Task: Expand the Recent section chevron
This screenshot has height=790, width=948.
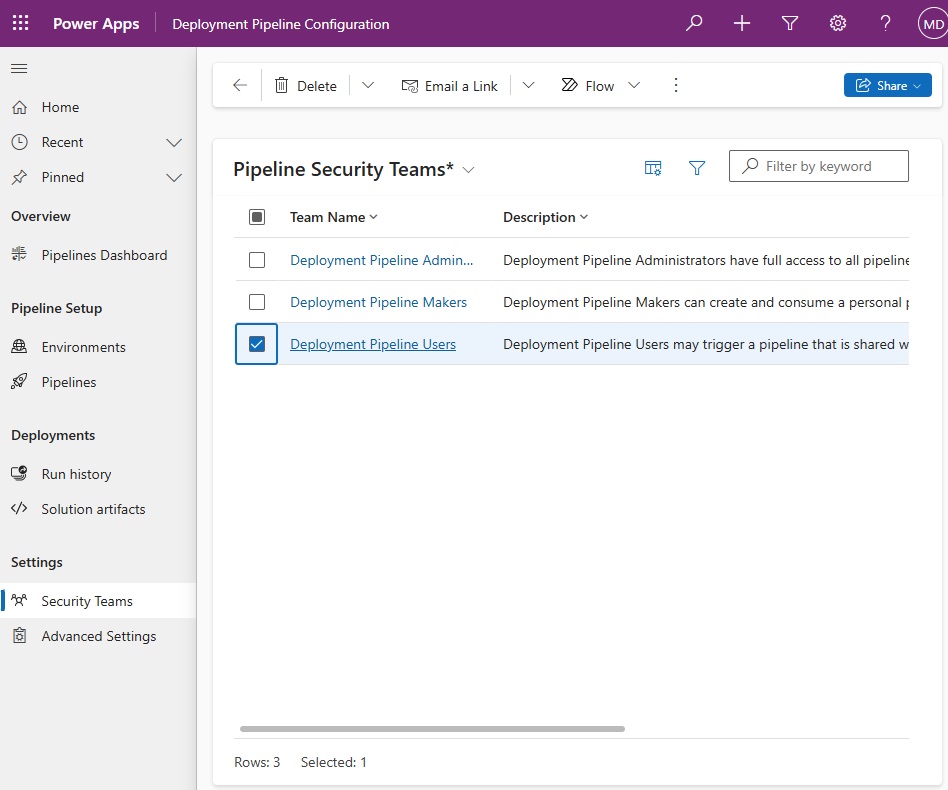Action: 174,143
